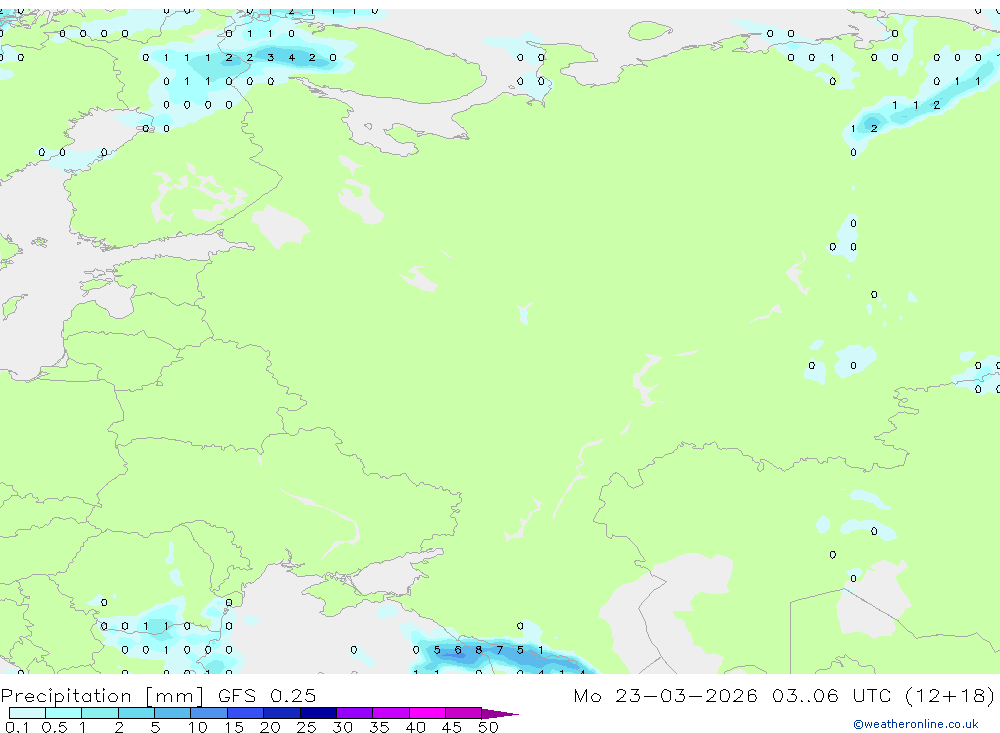The height and width of the screenshot is (733, 1000).
Task: Select the 1–2 mm legend color swatch
Action: [100, 713]
